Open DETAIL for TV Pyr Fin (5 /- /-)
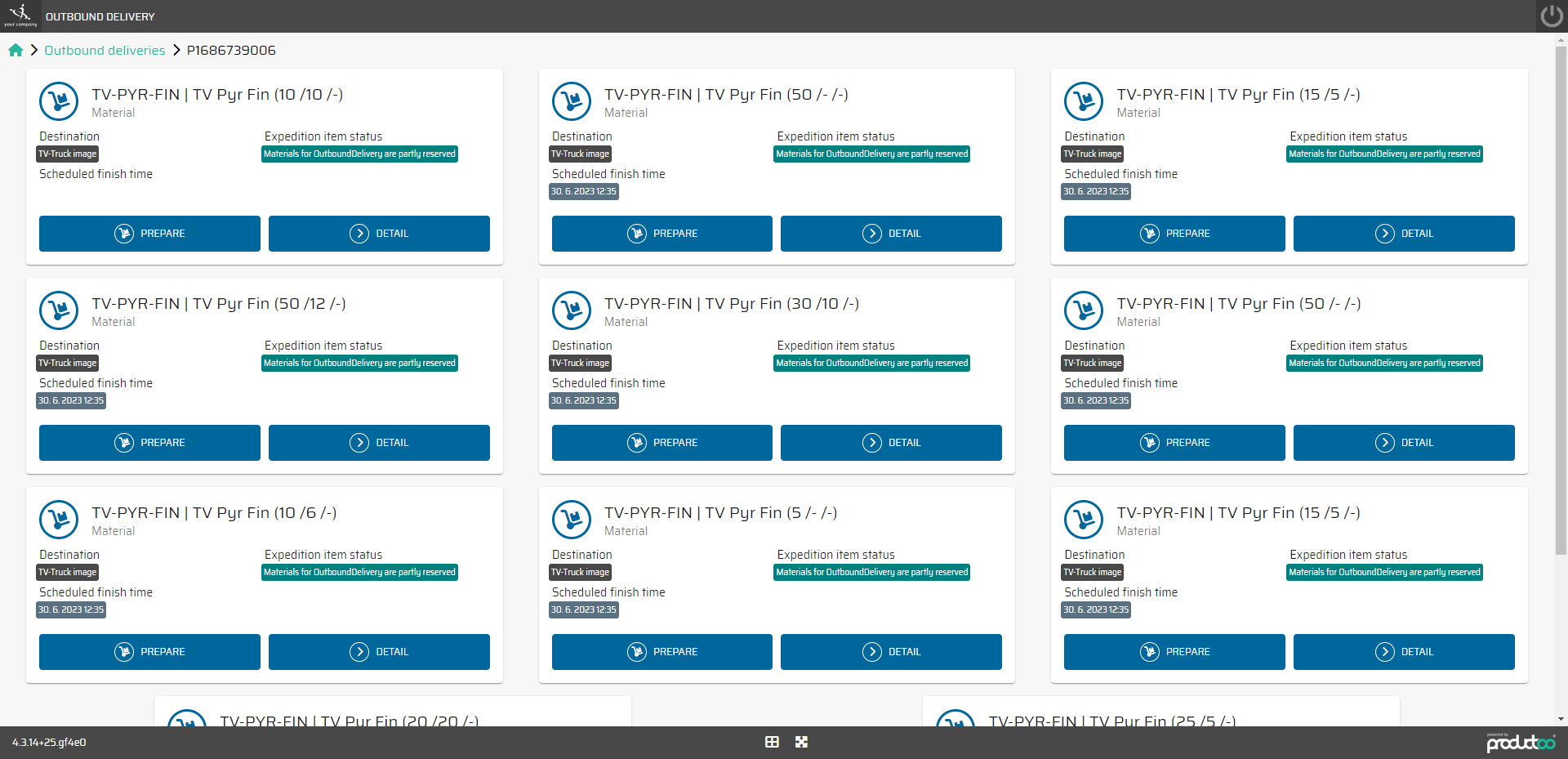1568x759 pixels. click(x=891, y=652)
